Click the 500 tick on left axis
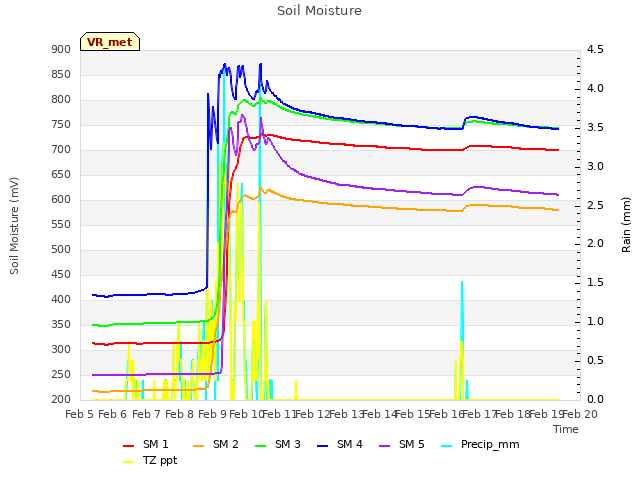Viewport: 640px width, 480px height. (61, 250)
